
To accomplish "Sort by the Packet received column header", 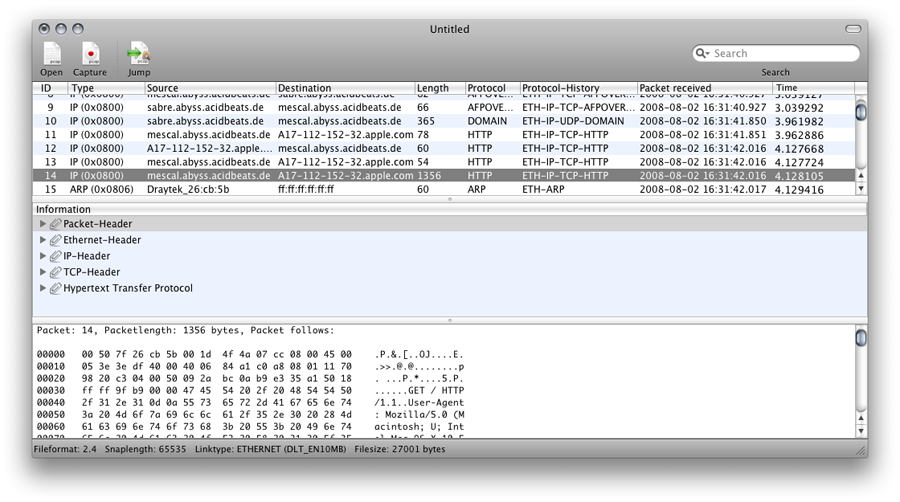I will (x=705, y=88).
